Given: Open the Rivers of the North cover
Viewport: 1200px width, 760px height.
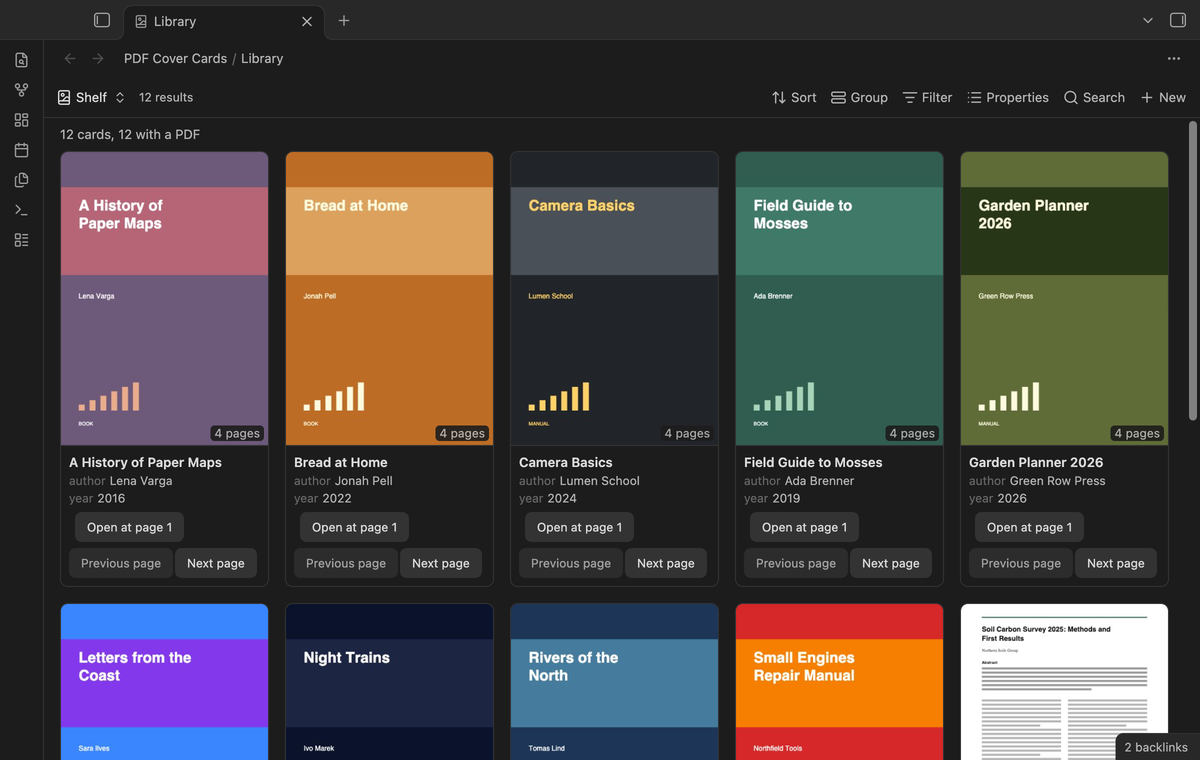Looking at the screenshot, I should [x=614, y=682].
